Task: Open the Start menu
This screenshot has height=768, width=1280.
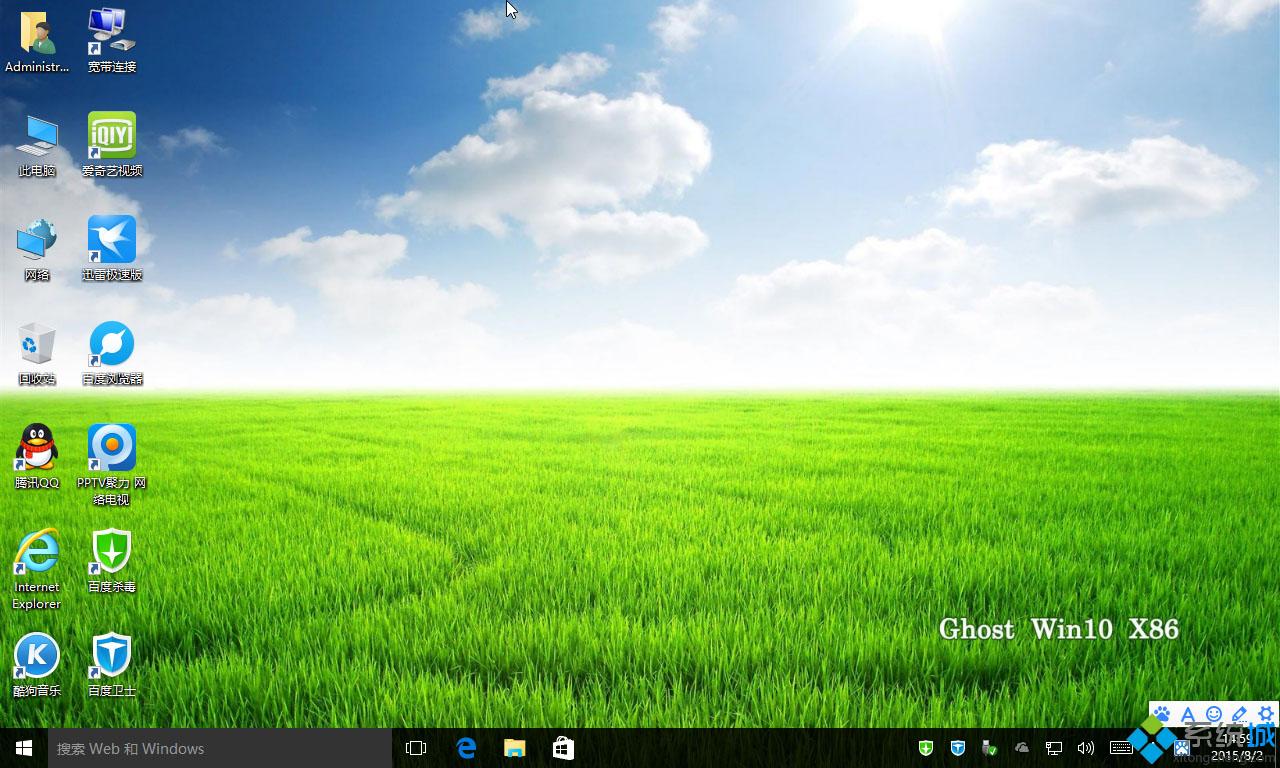Action: point(22,748)
